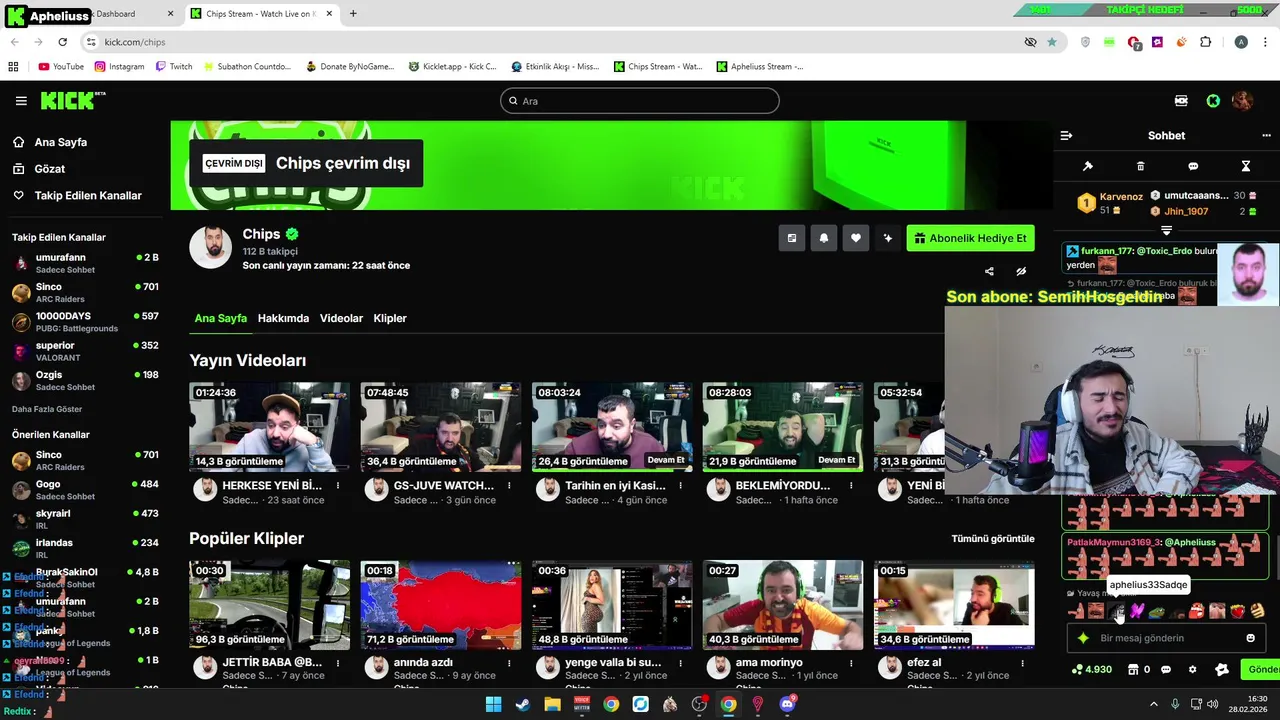1280x720 pixels.
Task: Open new browser tab
Action: [x=353, y=14]
